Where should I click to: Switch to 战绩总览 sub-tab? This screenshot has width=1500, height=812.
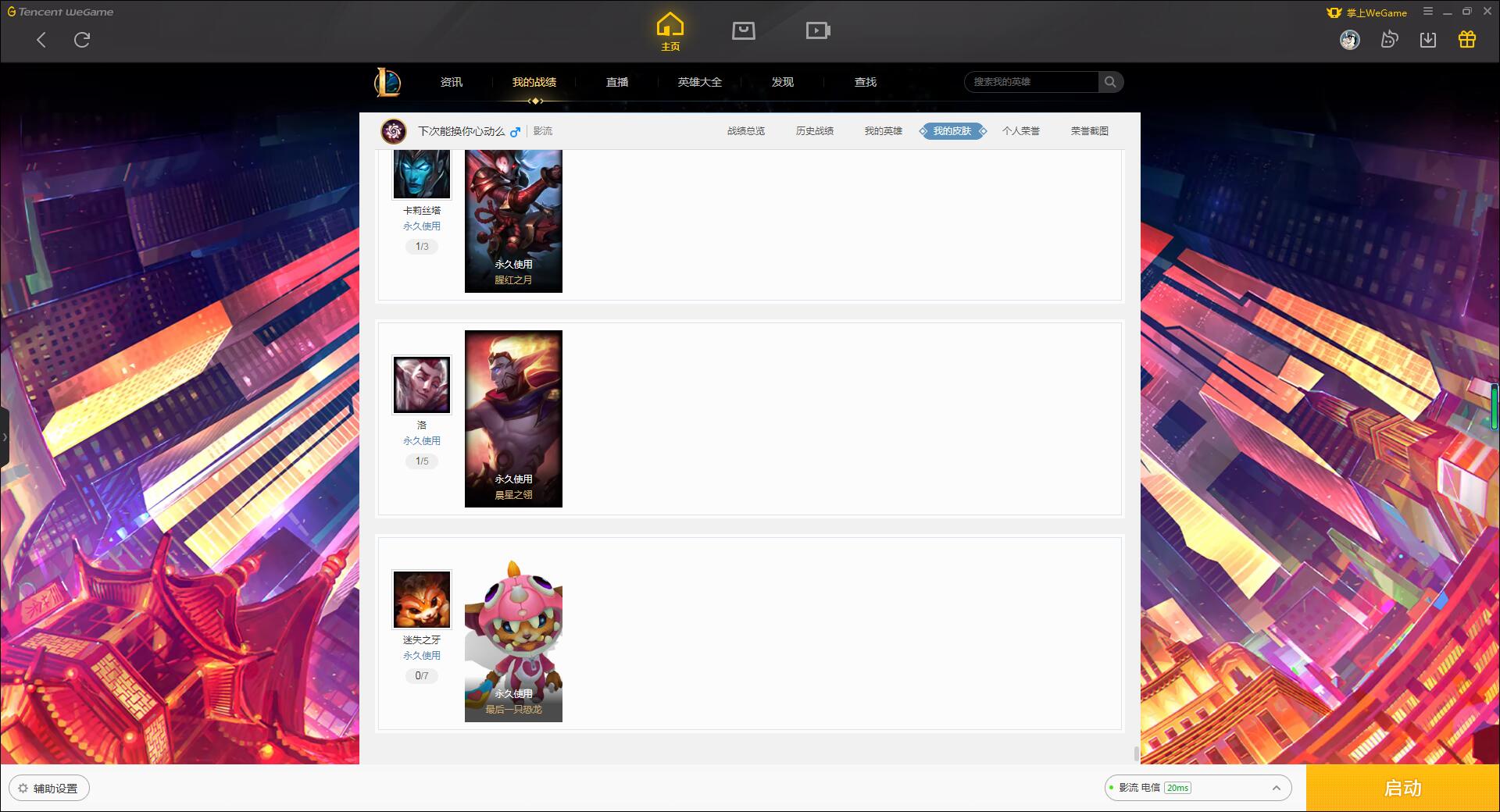746,131
